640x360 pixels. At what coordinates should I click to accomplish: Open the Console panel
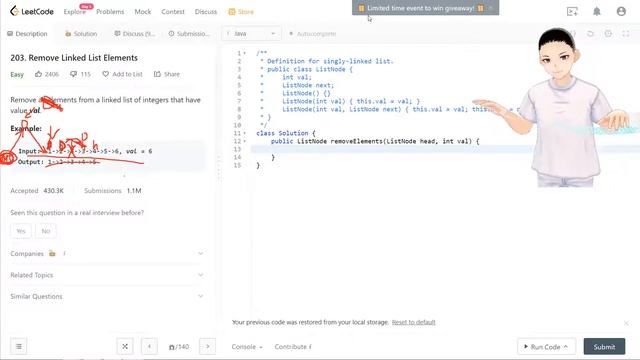click(x=247, y=347)
